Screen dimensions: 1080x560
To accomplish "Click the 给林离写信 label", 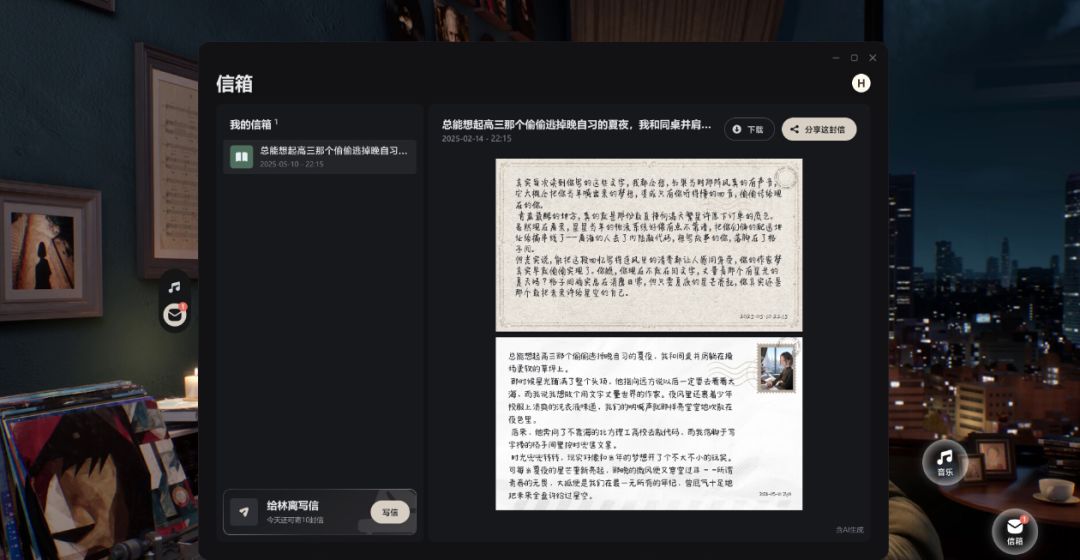I will point(293,506).
